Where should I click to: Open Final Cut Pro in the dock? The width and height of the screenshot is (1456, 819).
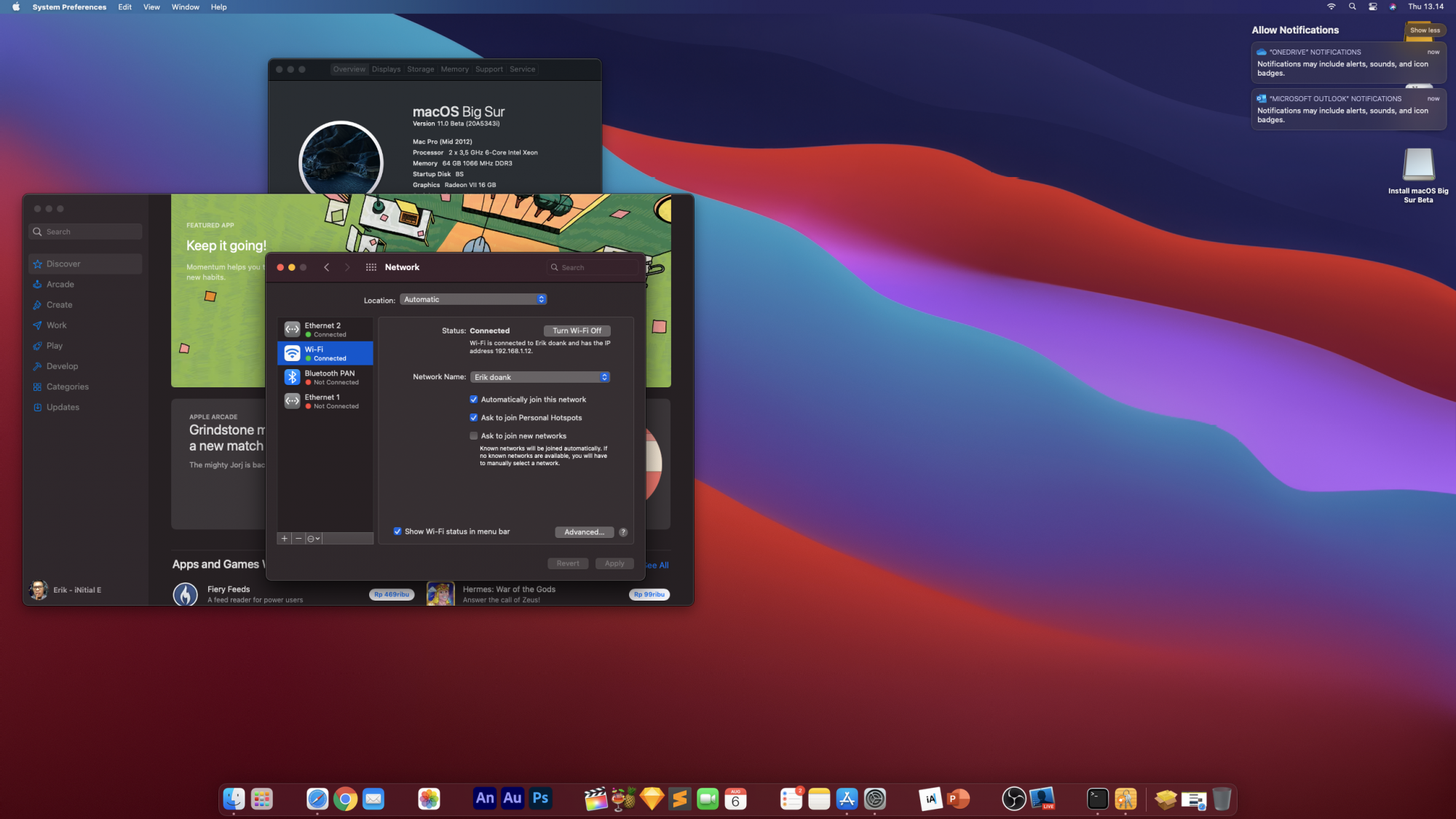pyautogui.click(x=596, y=799)
